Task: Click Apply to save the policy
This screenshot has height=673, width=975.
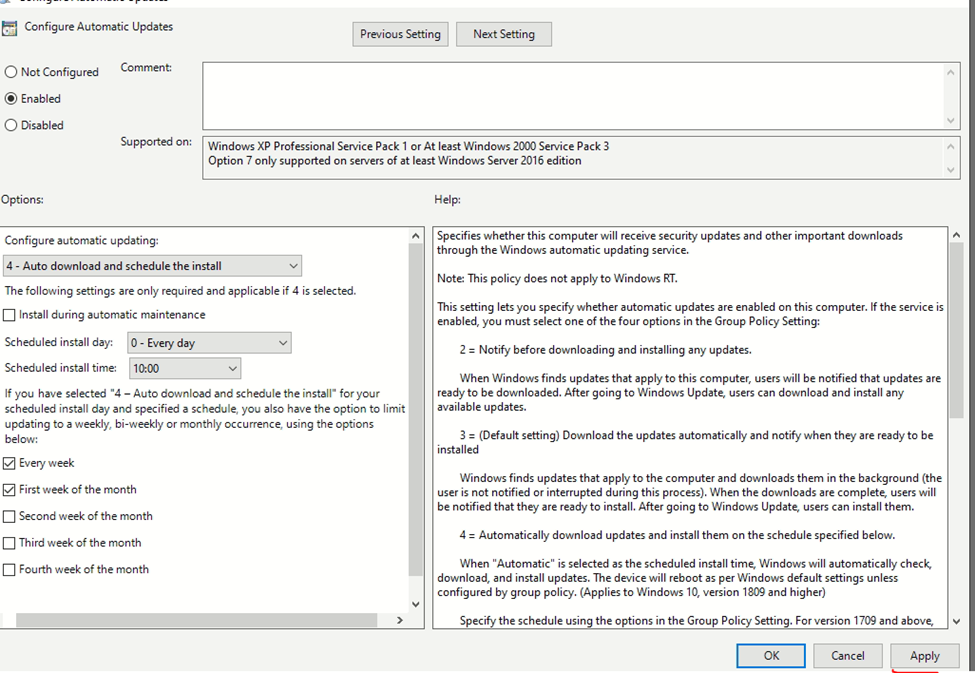Action: 924,656
